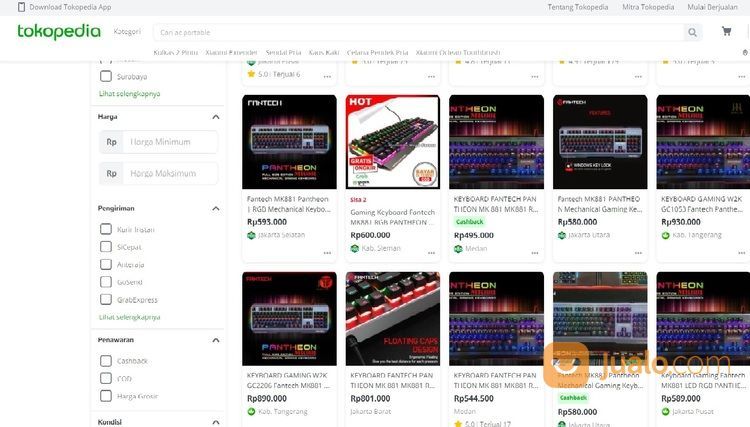Click the Tokopedia logo
750x427 pixels.
tap(59, 32)
